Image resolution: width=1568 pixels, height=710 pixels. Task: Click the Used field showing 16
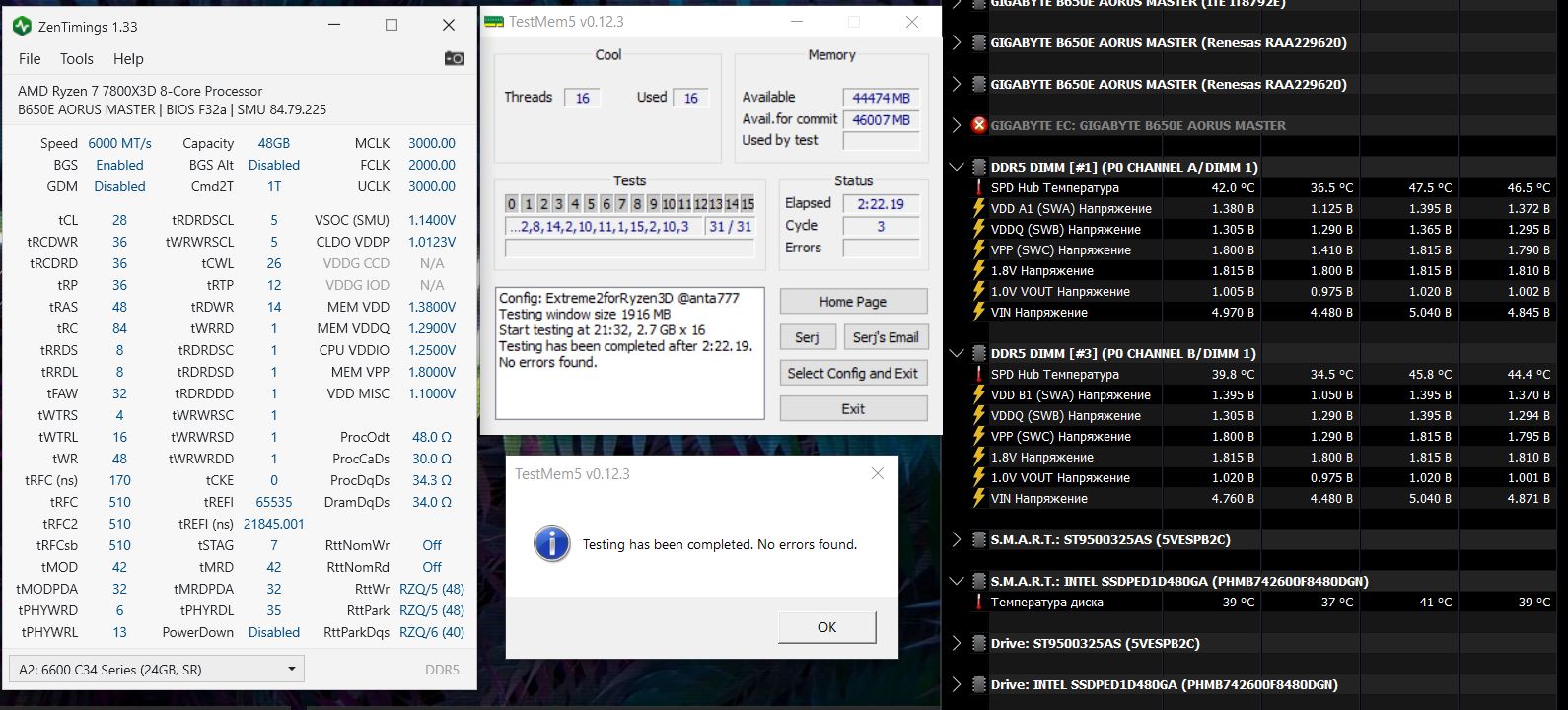(x=690, y=98)
